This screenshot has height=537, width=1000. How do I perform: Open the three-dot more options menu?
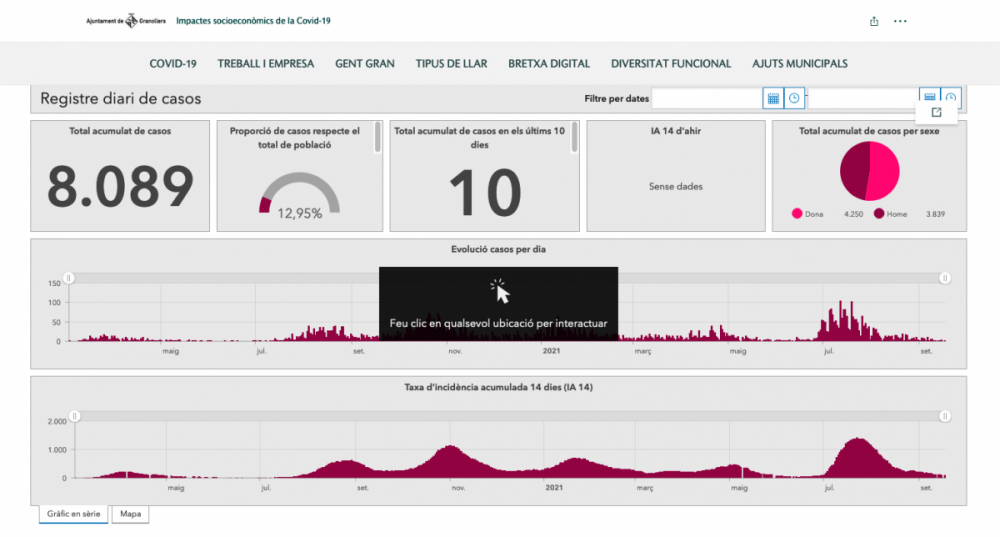point(900,21)
